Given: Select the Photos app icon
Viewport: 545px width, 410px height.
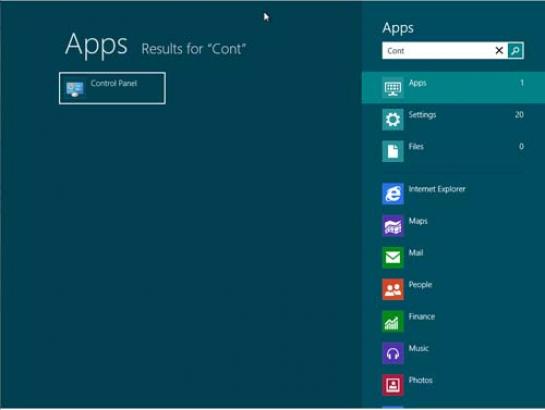Looking at the screenshot, I should (x=393, y=385).
